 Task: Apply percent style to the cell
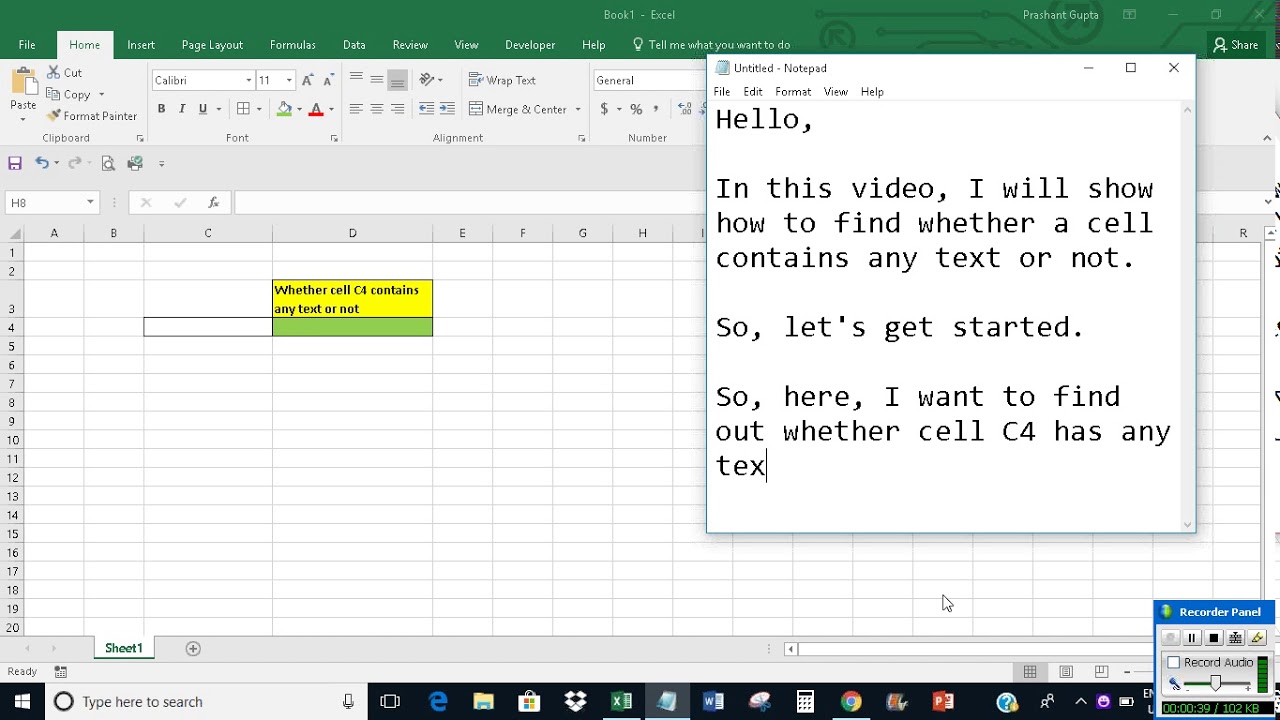(x=636, y=109)
